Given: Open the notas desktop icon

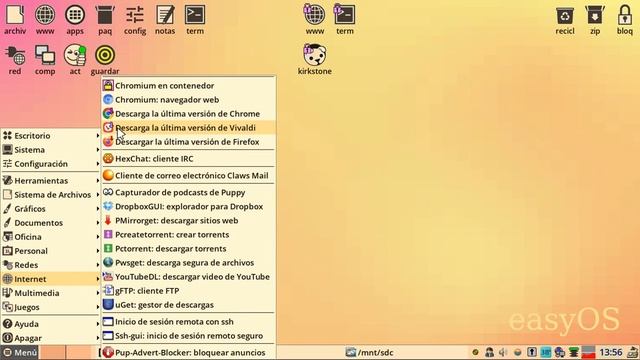Looking at the screenshot, I should (165, 20).
